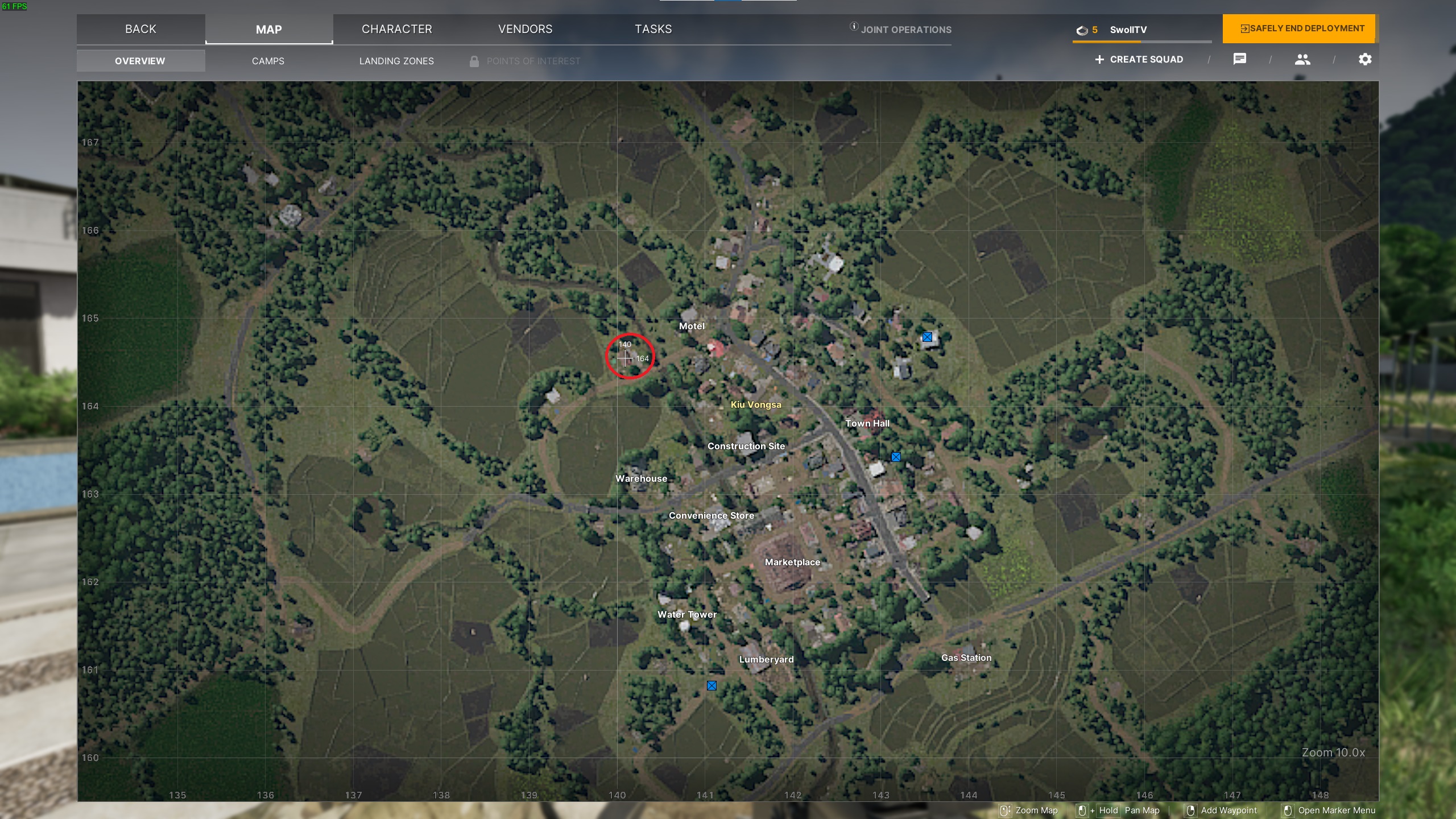The image size is (1456, 819).
Task: Click the Kiu Vongsa town label
Action: pos(755,404)
